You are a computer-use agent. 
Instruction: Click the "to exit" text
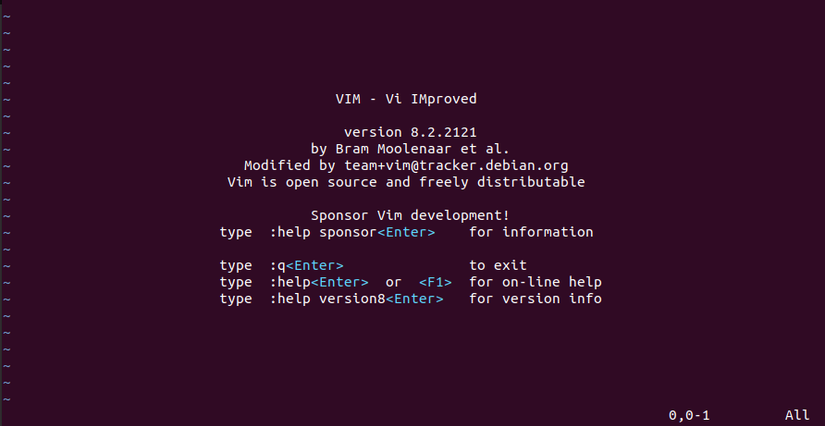(x=498, y=266)
